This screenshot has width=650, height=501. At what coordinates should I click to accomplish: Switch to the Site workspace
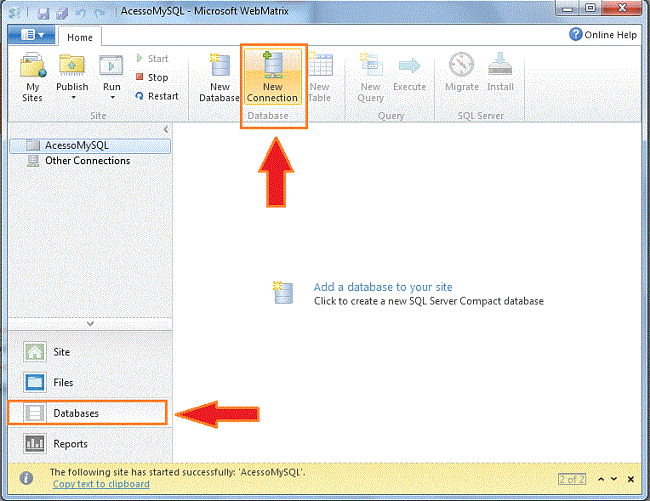point(90,352)
